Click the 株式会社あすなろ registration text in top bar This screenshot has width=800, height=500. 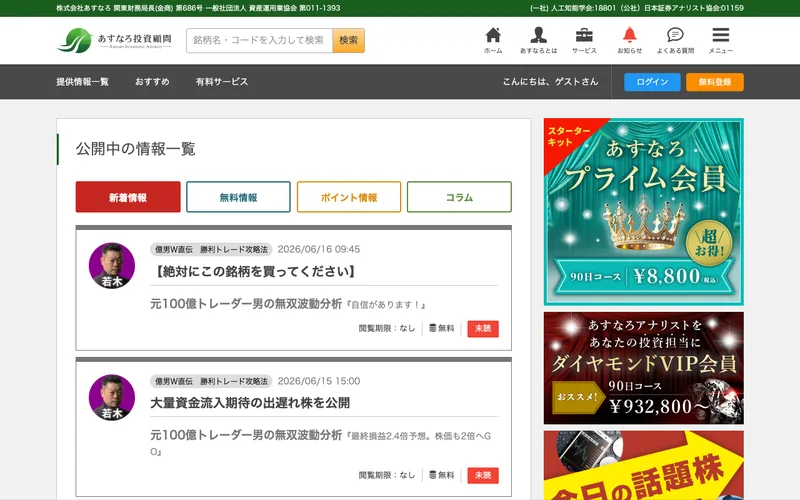(x=198, y=8)
